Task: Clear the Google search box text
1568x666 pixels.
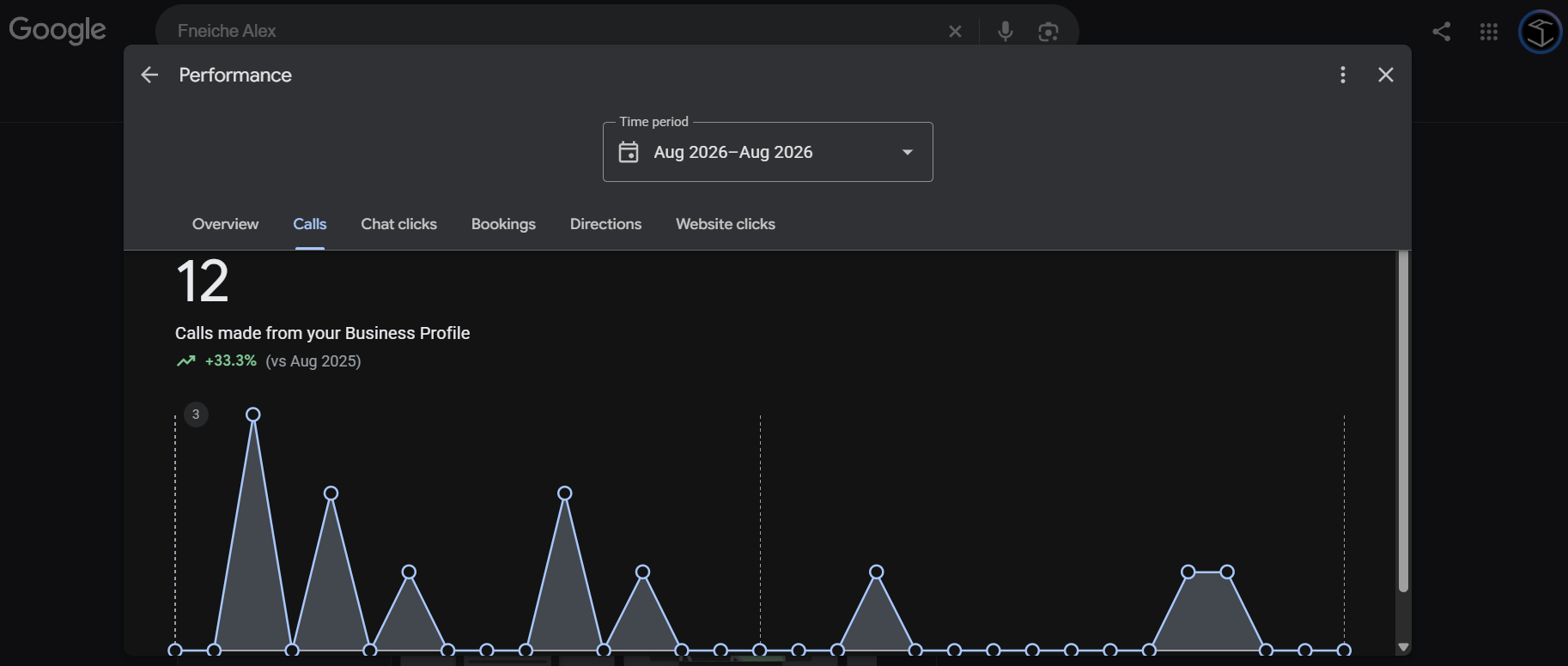Action: coord(955,32)
